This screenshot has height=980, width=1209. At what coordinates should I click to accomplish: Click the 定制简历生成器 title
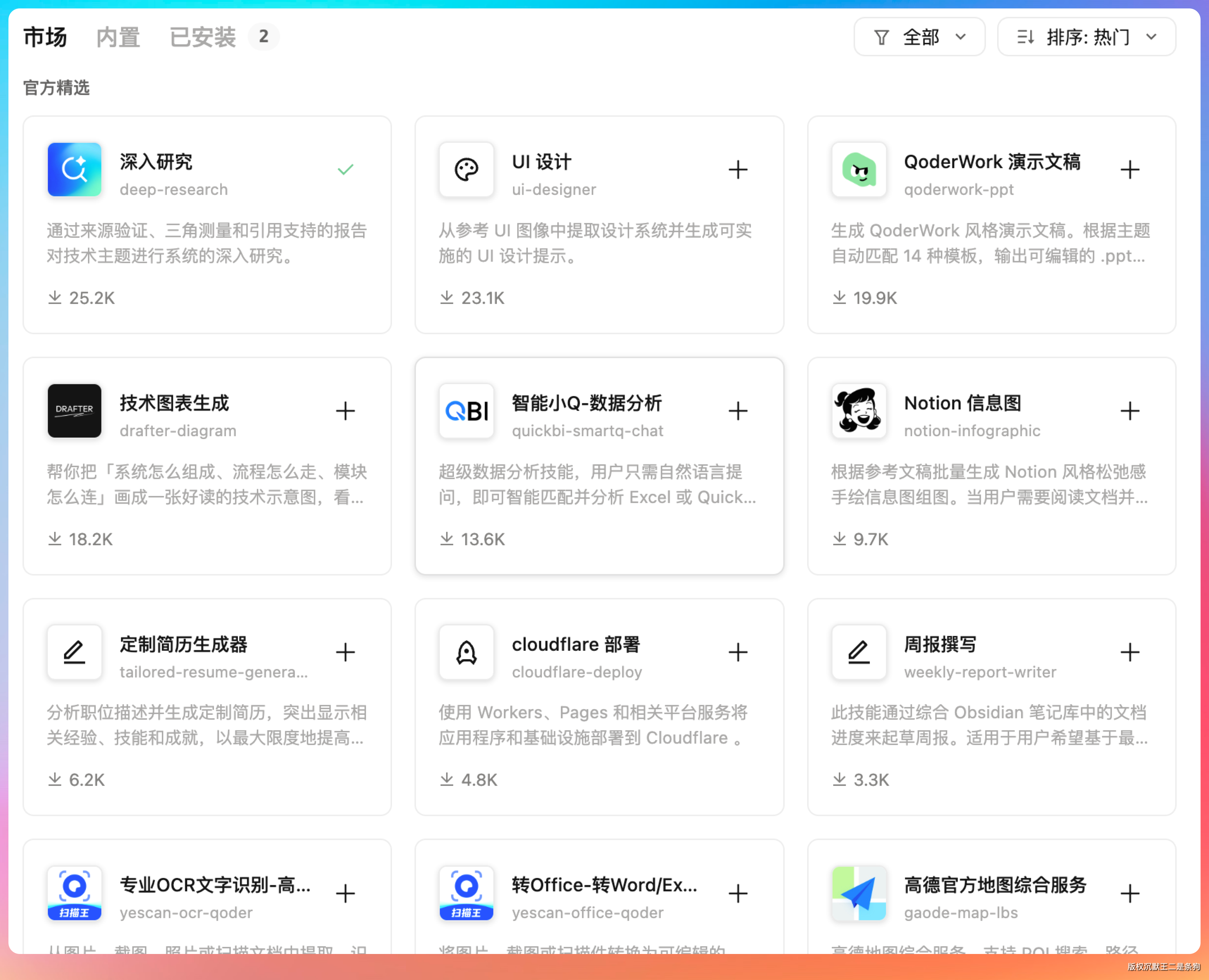[184, 644]
